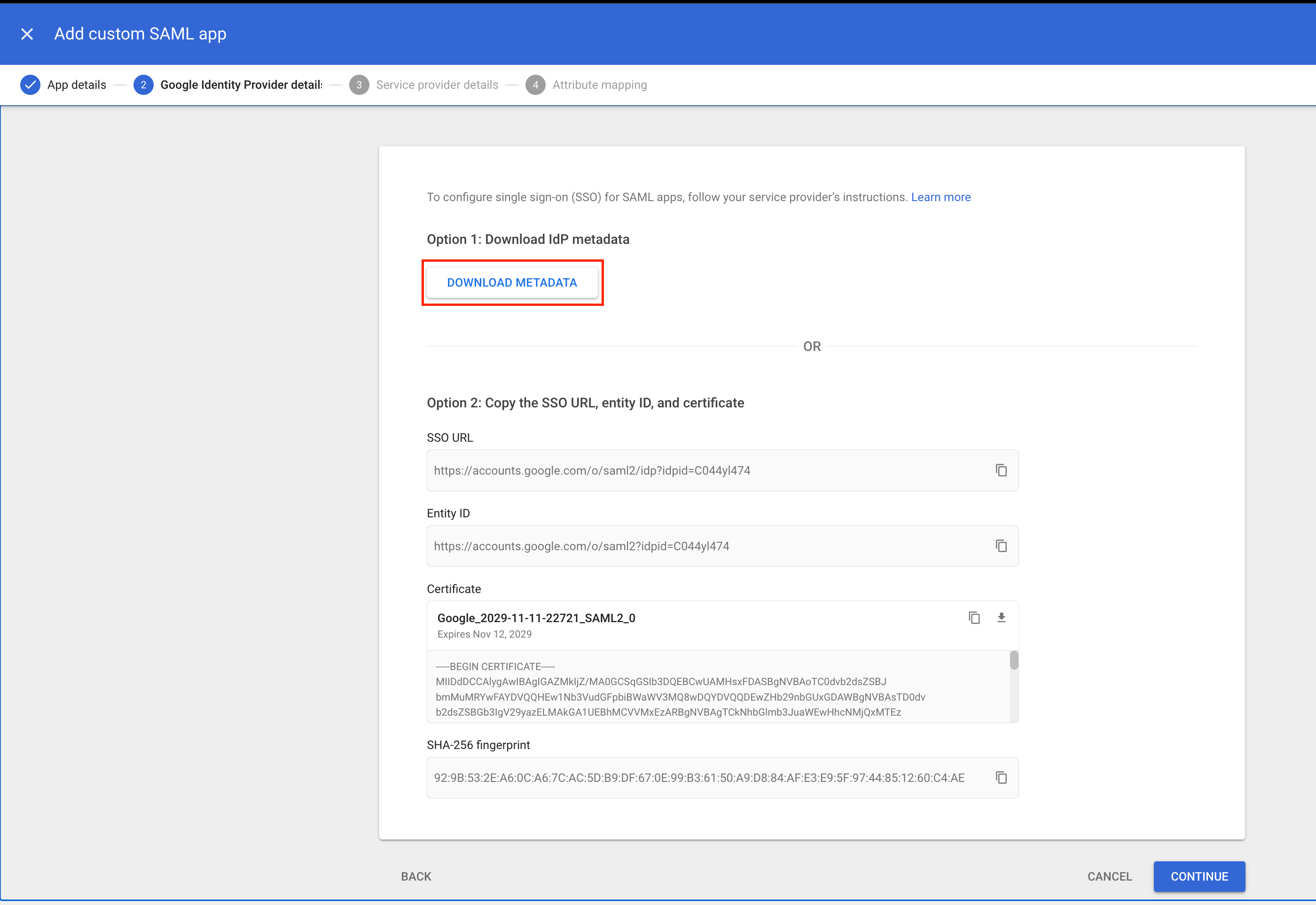Go to Service provider details step
1316x905 pixels.
point(437,85)
